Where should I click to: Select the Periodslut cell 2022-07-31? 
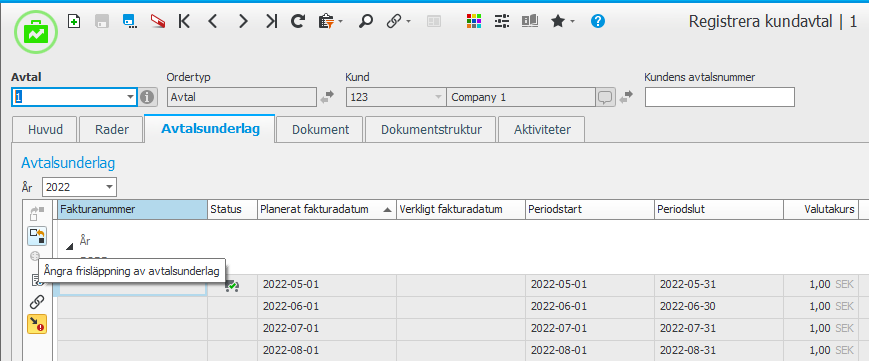pyautogui.click(x=718, y=329)
